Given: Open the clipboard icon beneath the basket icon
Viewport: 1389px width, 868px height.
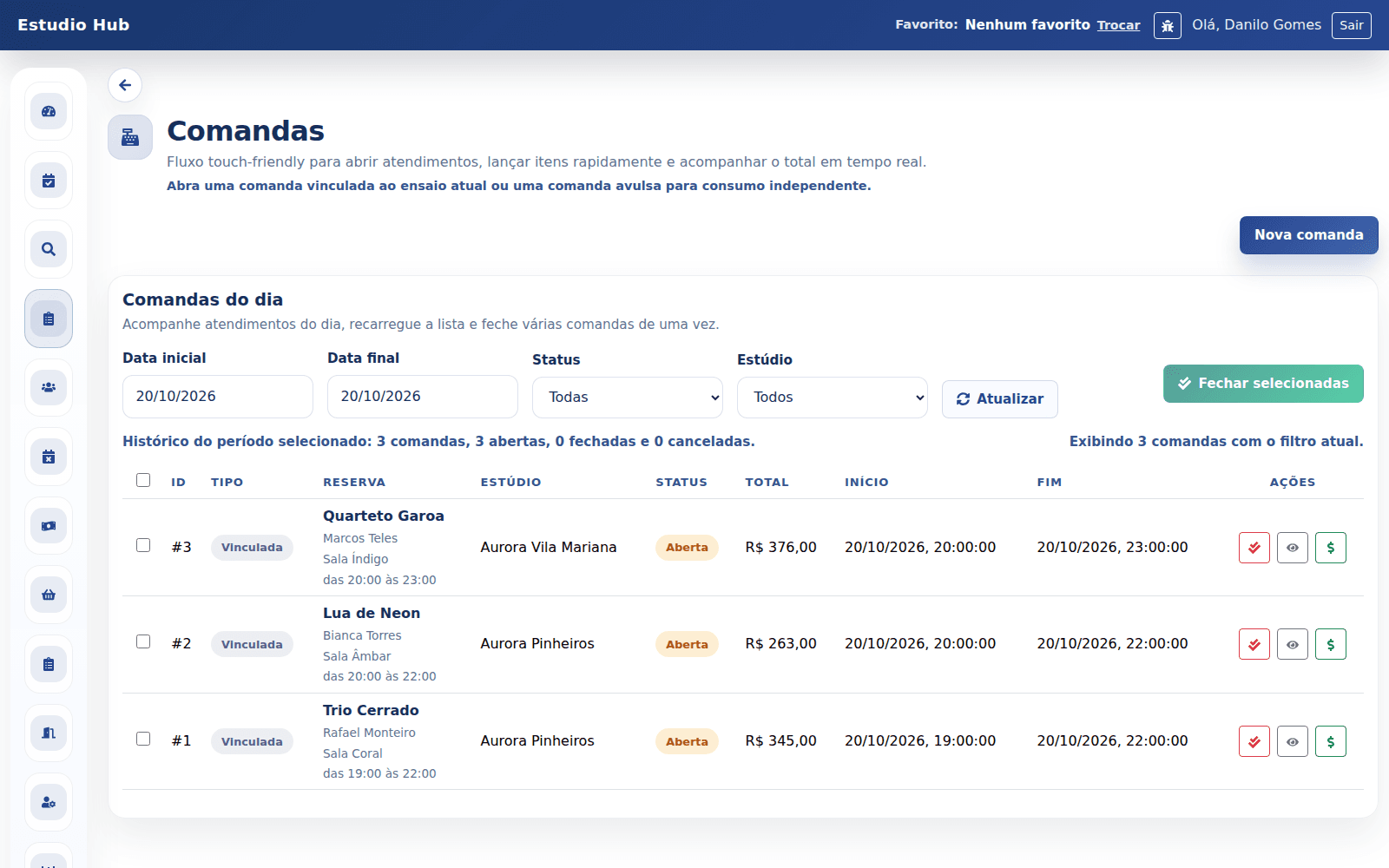Looking at the screenshot, I should pyautogui.click(x=49, y=664).
